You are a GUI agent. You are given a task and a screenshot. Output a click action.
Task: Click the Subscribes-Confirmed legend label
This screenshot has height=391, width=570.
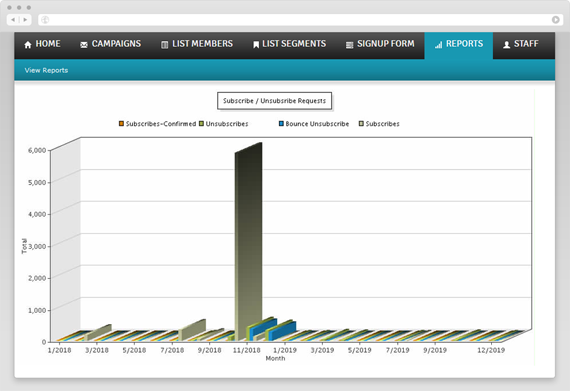tap(161, 124)
